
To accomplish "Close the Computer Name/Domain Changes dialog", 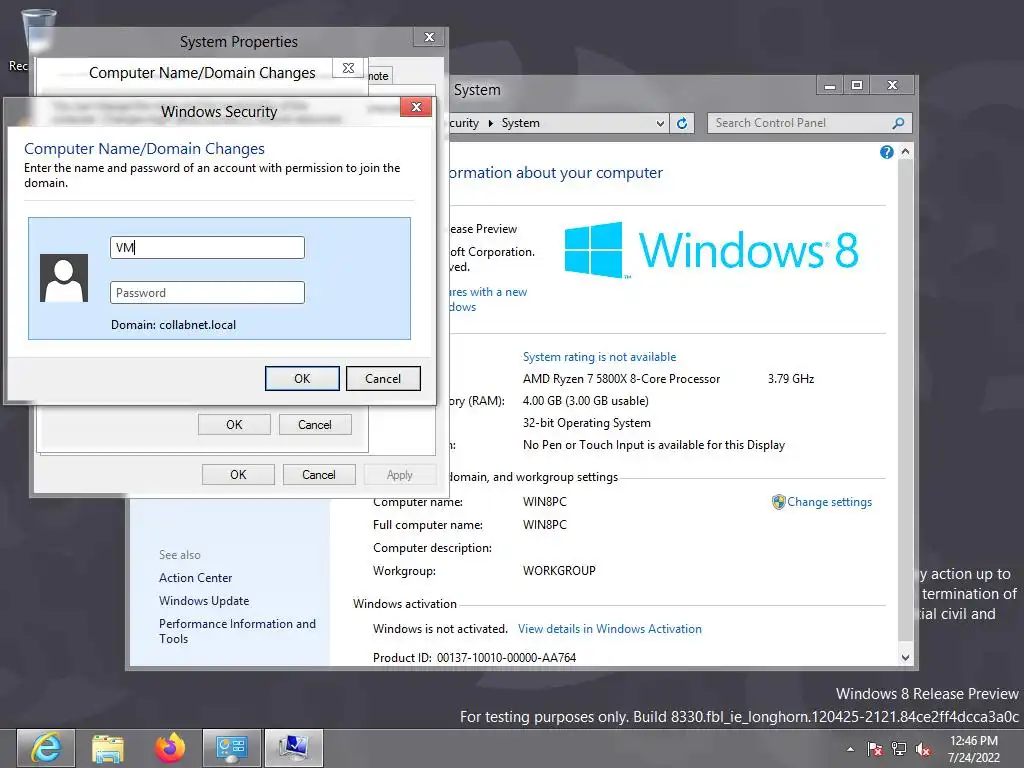I will 348,68.
